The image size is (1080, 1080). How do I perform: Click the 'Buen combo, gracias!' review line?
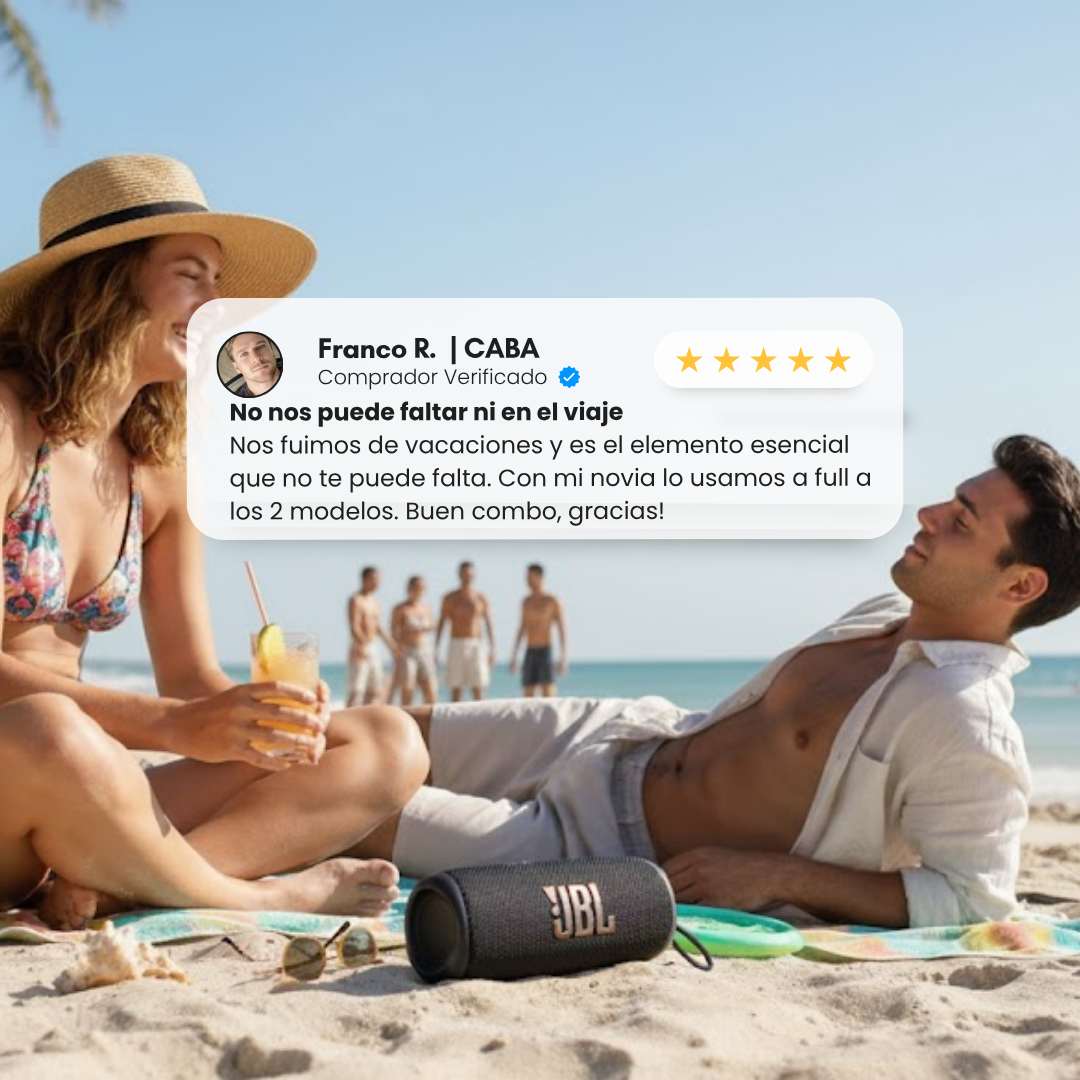pyautogui.click(x=447, y=511)
